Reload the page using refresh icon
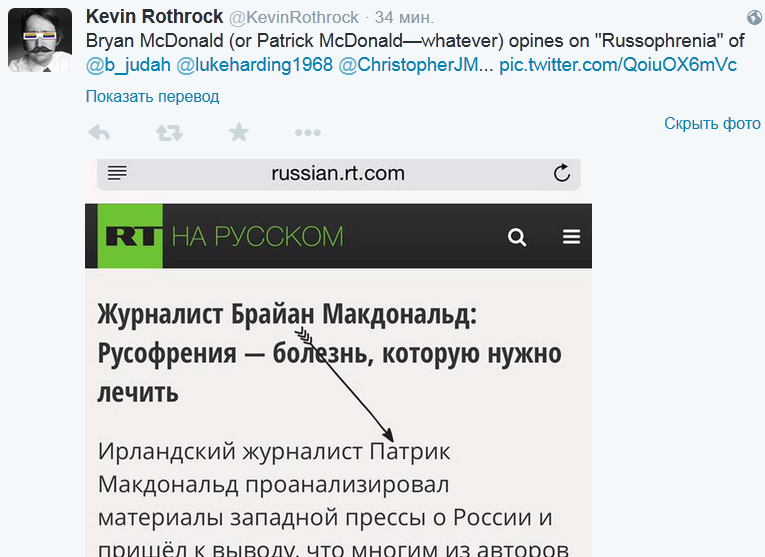Viewport: 765px width, 557px height. coord(562,173)
